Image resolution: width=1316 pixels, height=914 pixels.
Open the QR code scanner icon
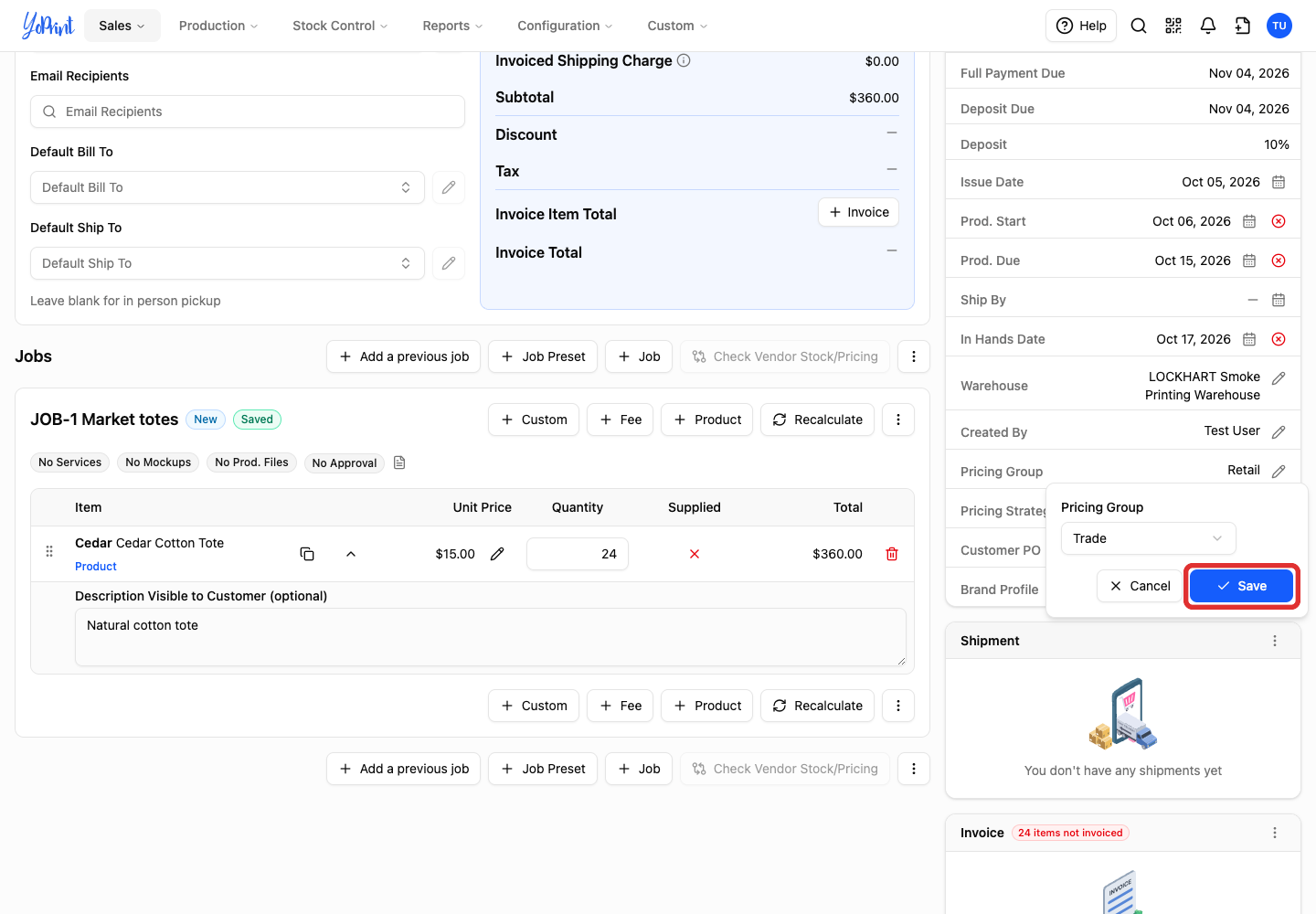click(x=1173, y=26)
